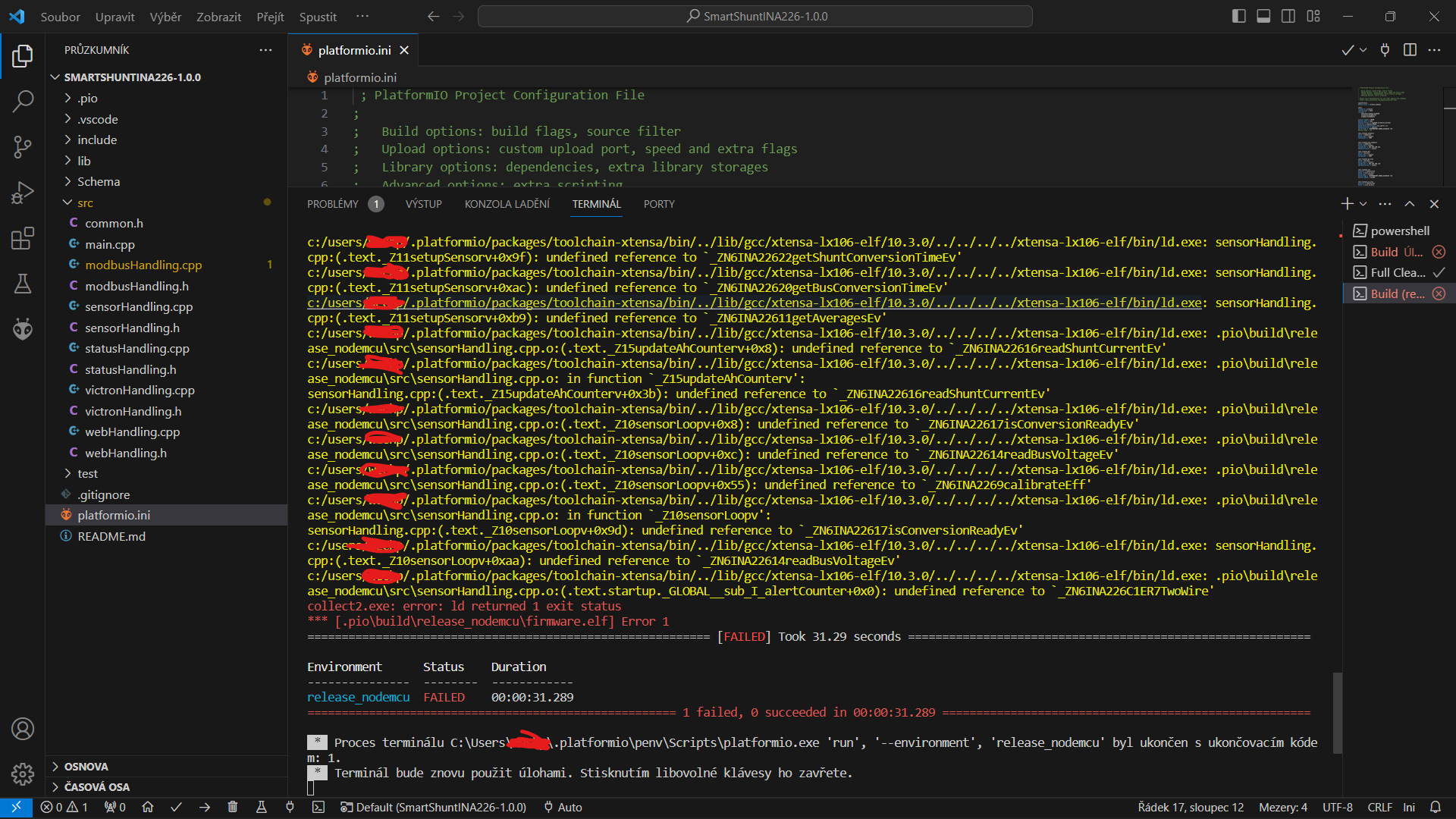Screen dimensions: 1456x819
Task: Select the powershell terminal entry
Action: click(x=1399, y=231)
